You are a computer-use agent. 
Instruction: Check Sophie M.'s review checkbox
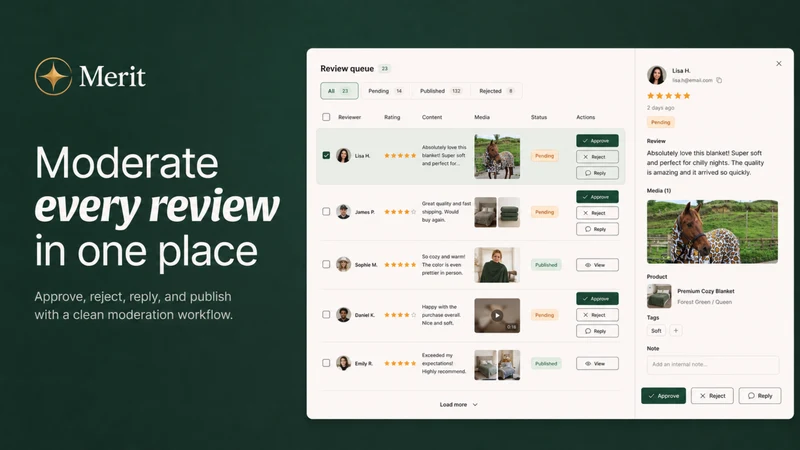pyautogui.click(x=326, y=264)
